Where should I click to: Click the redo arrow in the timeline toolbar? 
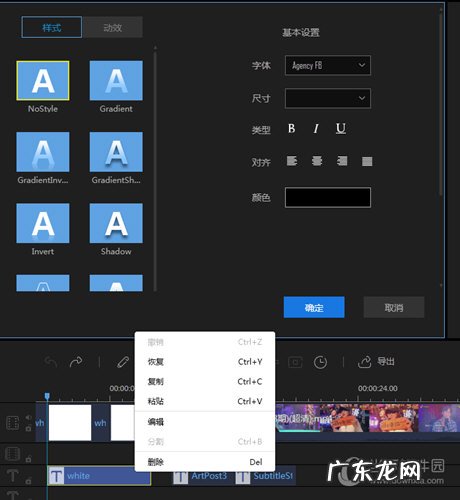click(x=76, y=362)
